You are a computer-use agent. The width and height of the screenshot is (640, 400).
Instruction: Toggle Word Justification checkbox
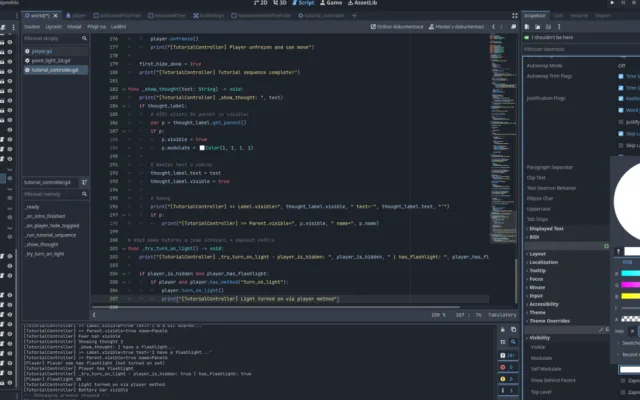pos(621,110)
